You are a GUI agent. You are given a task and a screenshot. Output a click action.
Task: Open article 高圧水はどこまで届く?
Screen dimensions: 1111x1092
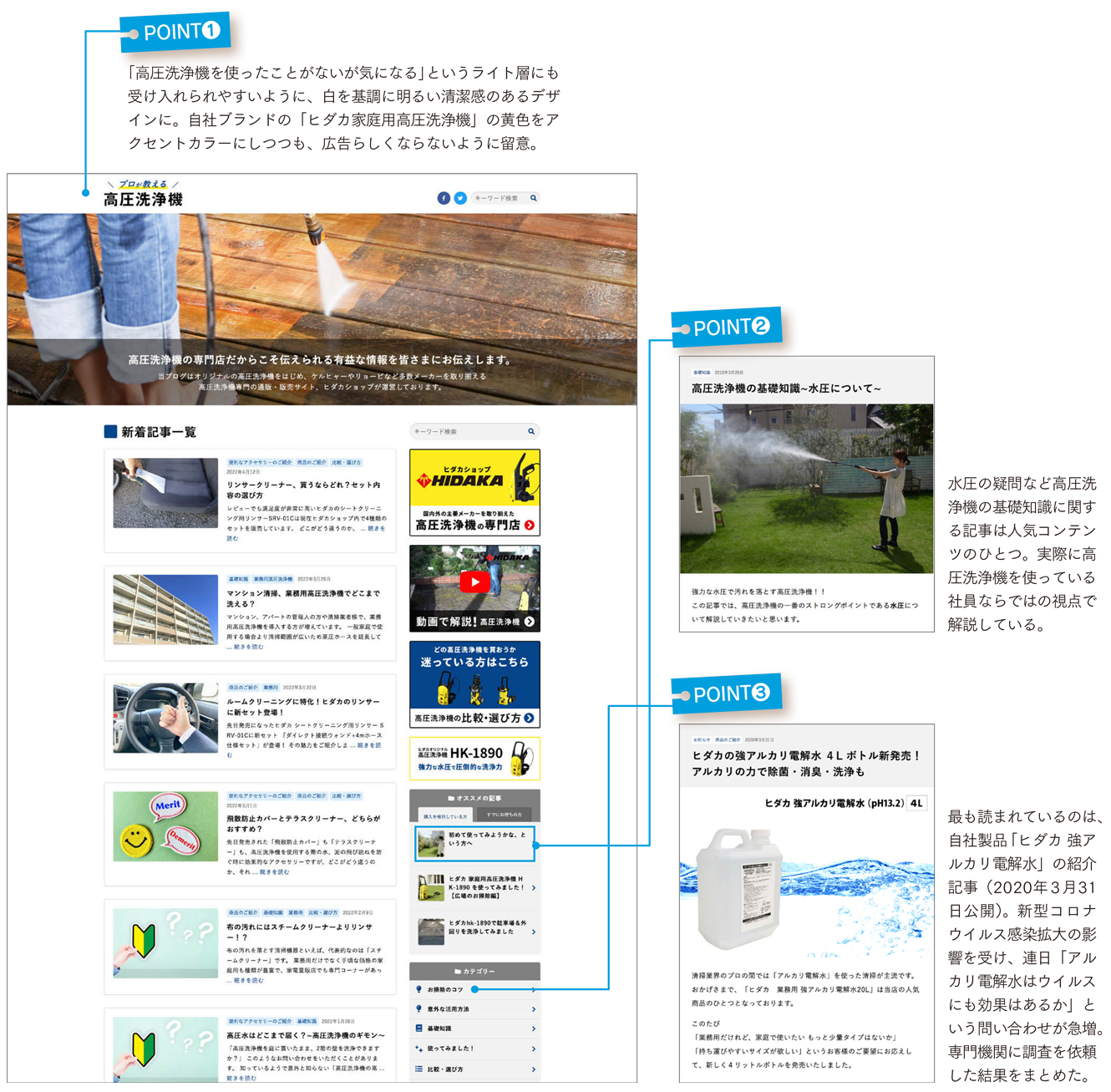pos(305,1034)
